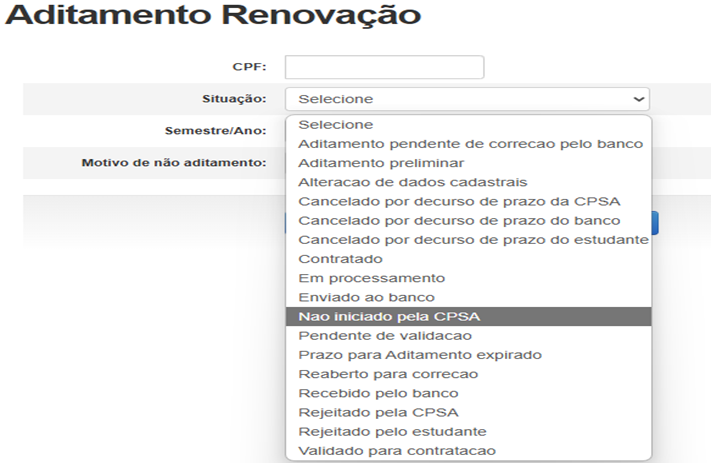
Task: Collapse the Situação dropdown via chevron arrow
Action: tap(639, 99)
